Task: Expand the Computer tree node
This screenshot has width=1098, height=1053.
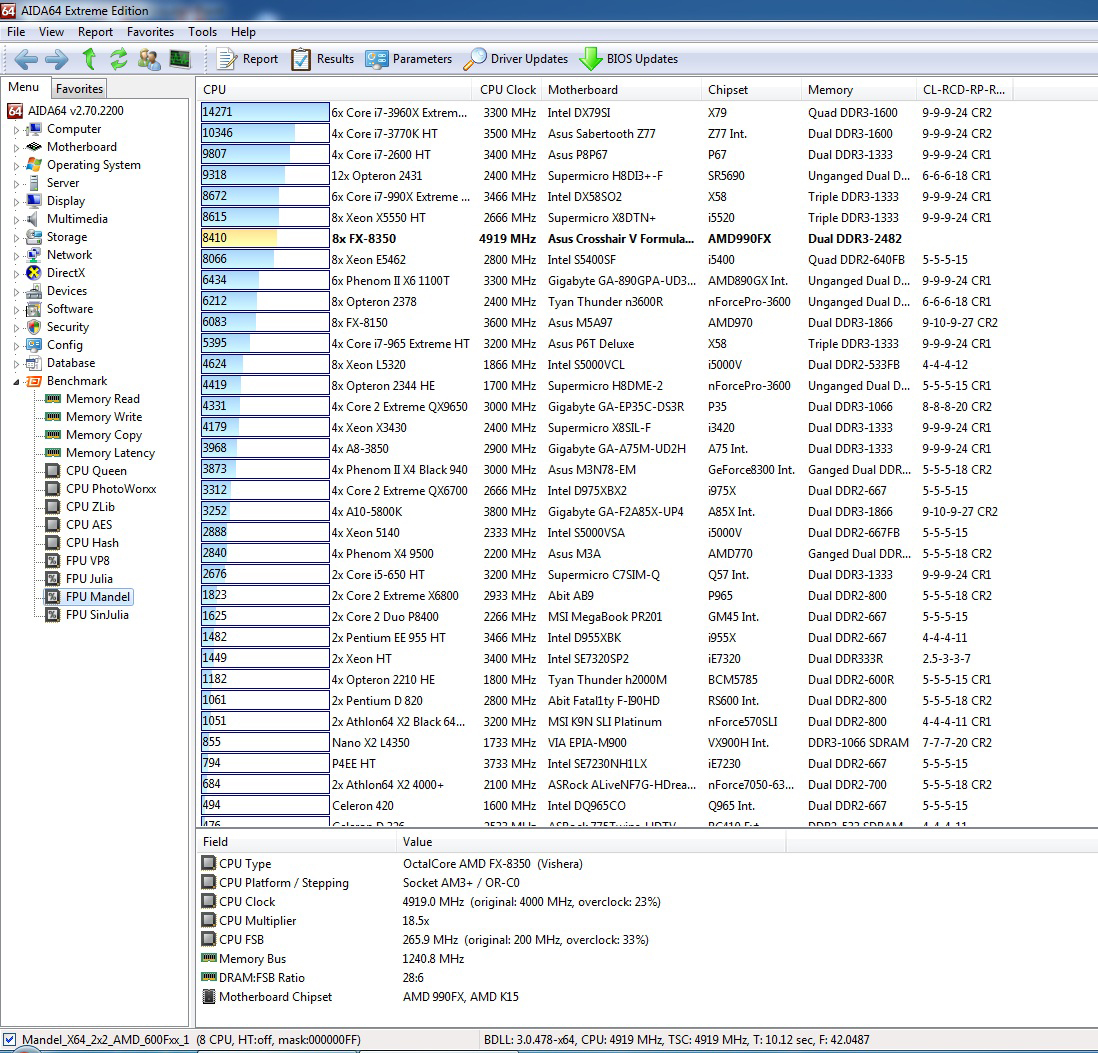Action: [15, 130]
